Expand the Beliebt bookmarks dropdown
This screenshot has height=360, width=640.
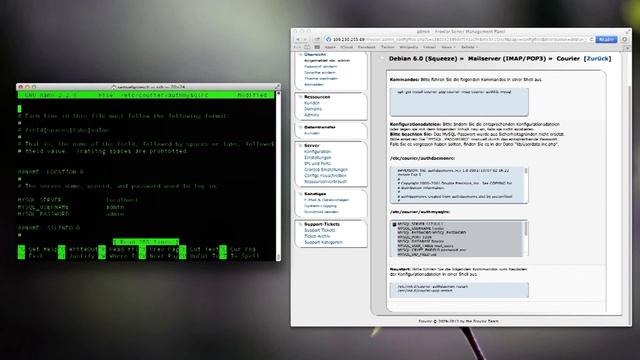tap(469, 47)
